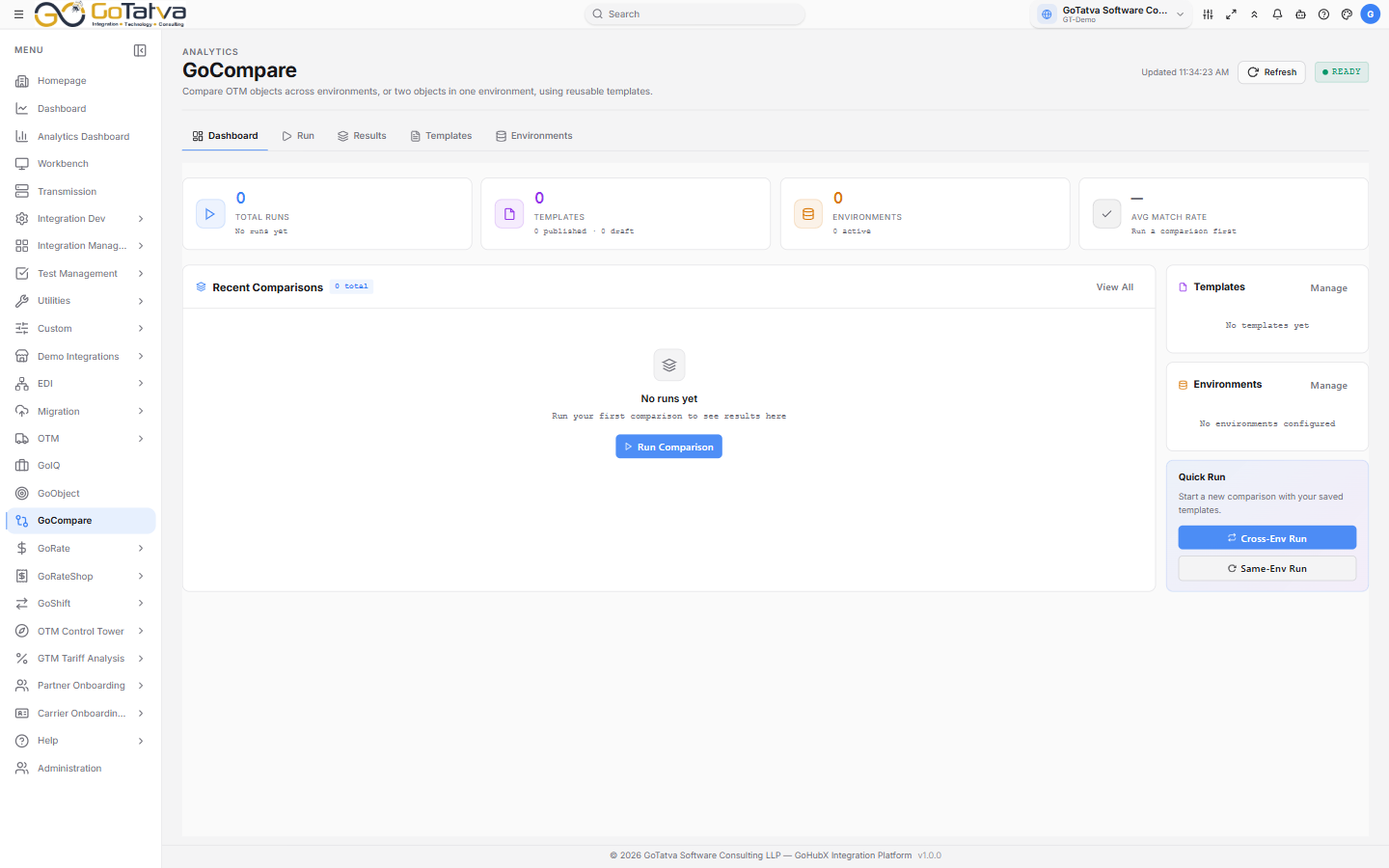Screen dimensions: 1389x868
Task: Open Dashboard in the sidebar menu
Action: pyautogui.click(x=81, y=109)
